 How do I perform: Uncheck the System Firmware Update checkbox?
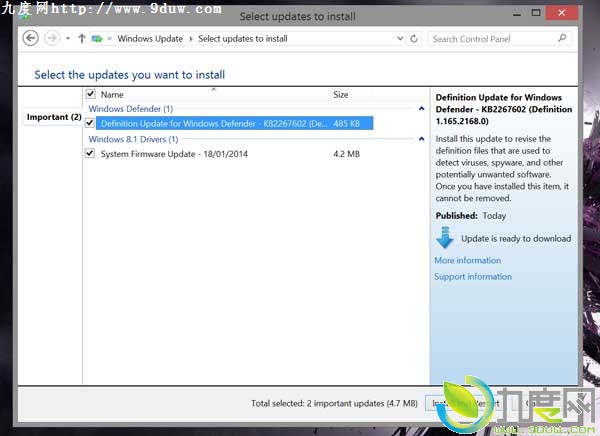(x=90, y=153)
